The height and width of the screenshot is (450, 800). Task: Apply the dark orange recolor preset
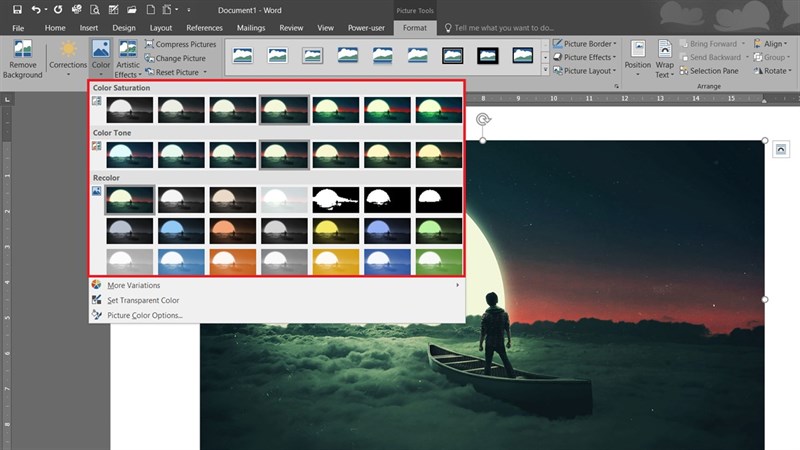click(232, 231)
